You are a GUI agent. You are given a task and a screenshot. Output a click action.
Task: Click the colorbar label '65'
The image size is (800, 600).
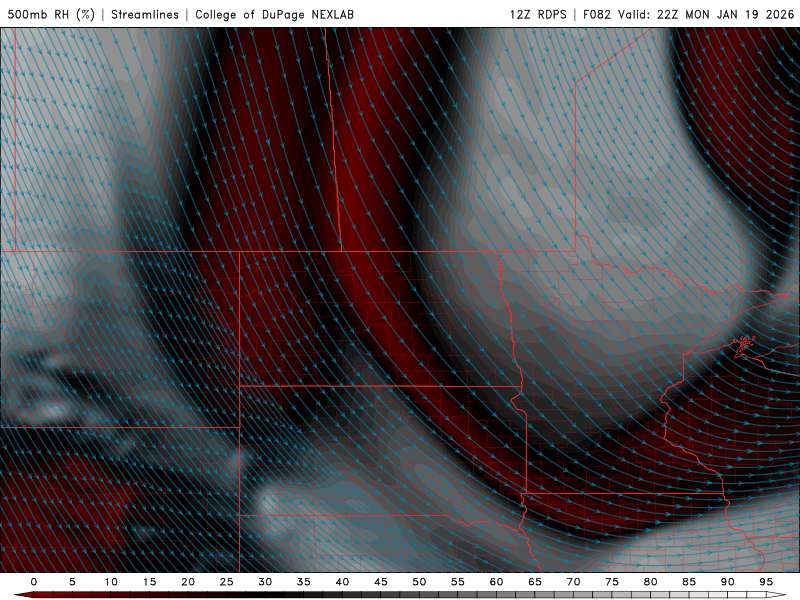coord(535,582)
